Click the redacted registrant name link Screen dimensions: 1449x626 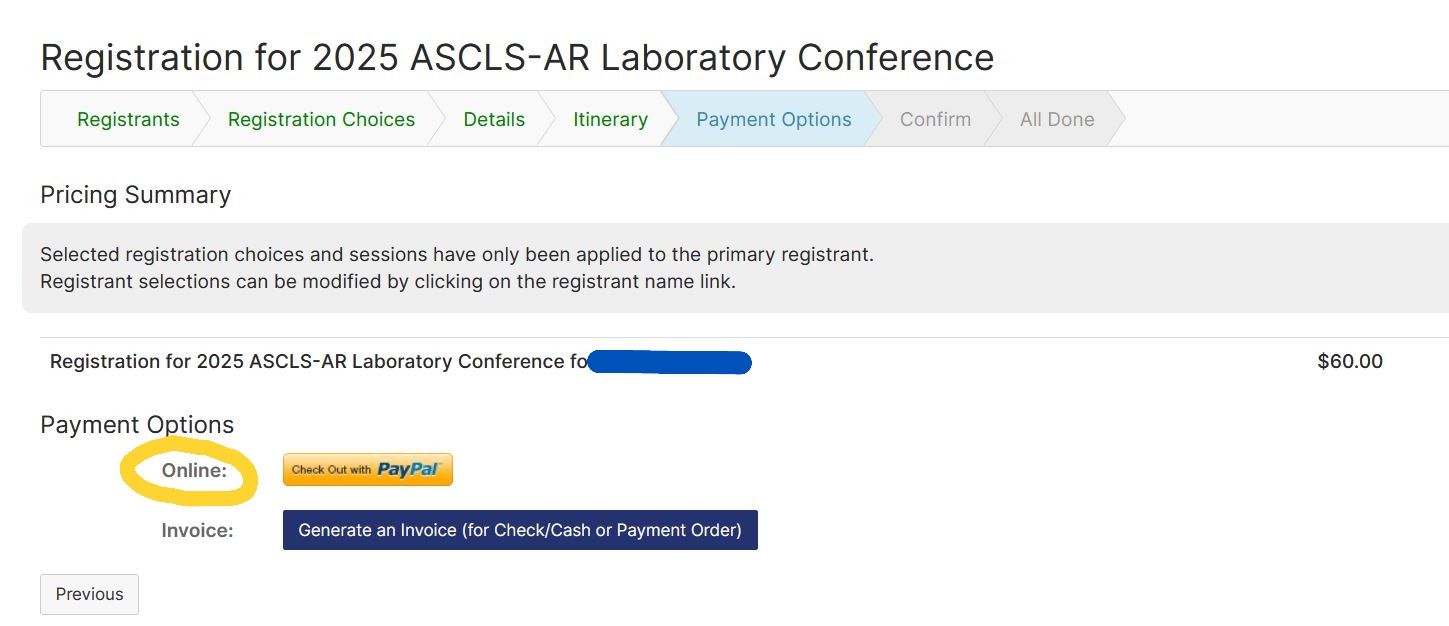pos(670,361)
